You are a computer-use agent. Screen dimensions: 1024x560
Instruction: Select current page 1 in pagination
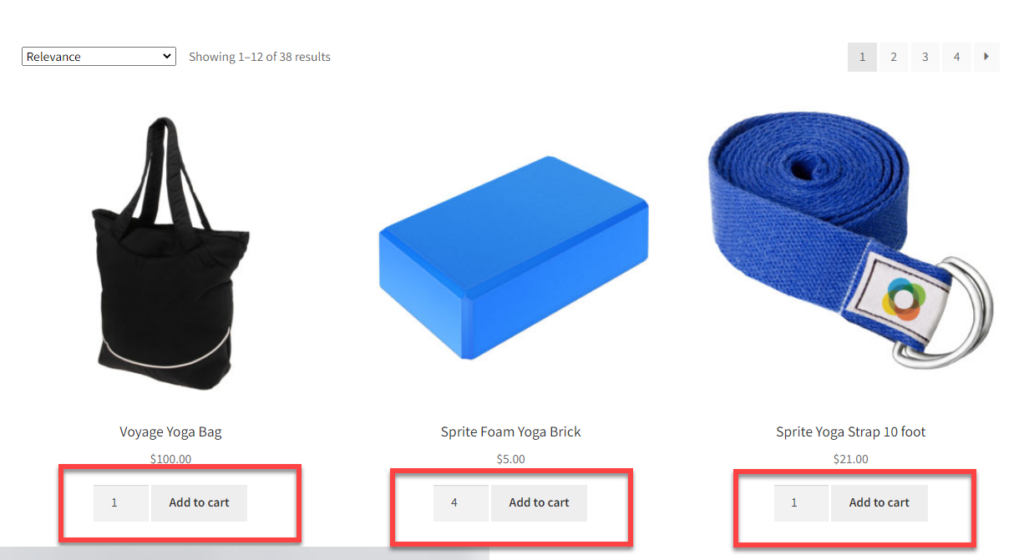(862, 57)
